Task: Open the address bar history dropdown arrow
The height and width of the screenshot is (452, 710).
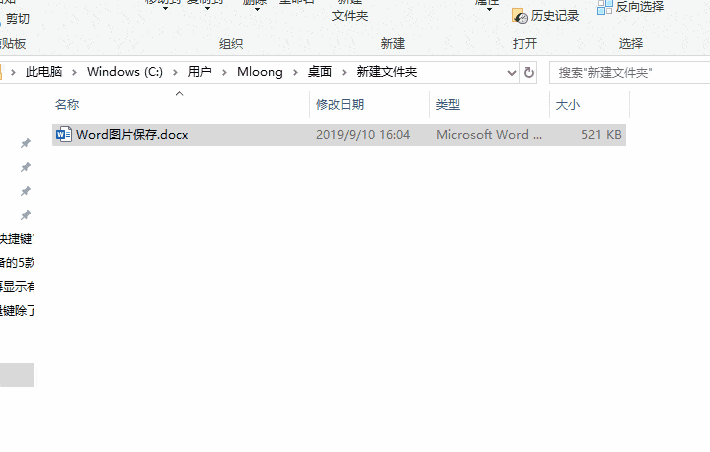Action: (x=512, y=73)
